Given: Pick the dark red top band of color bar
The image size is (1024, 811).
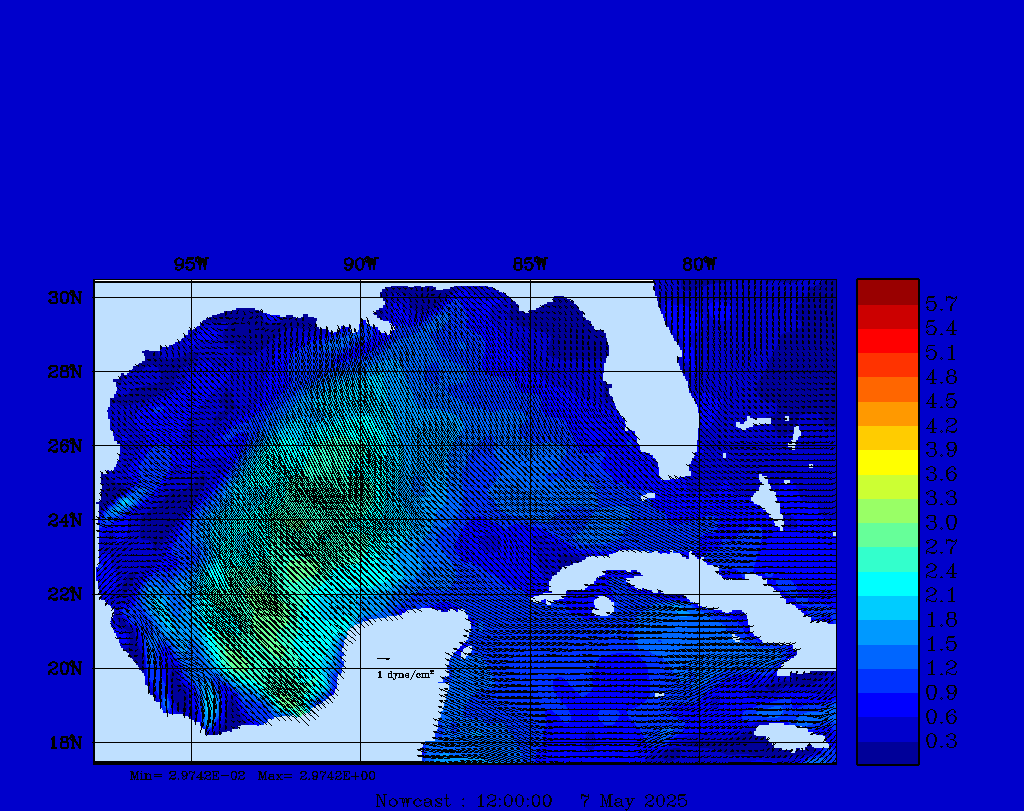Looking at the screenshot, I should 888,293.
